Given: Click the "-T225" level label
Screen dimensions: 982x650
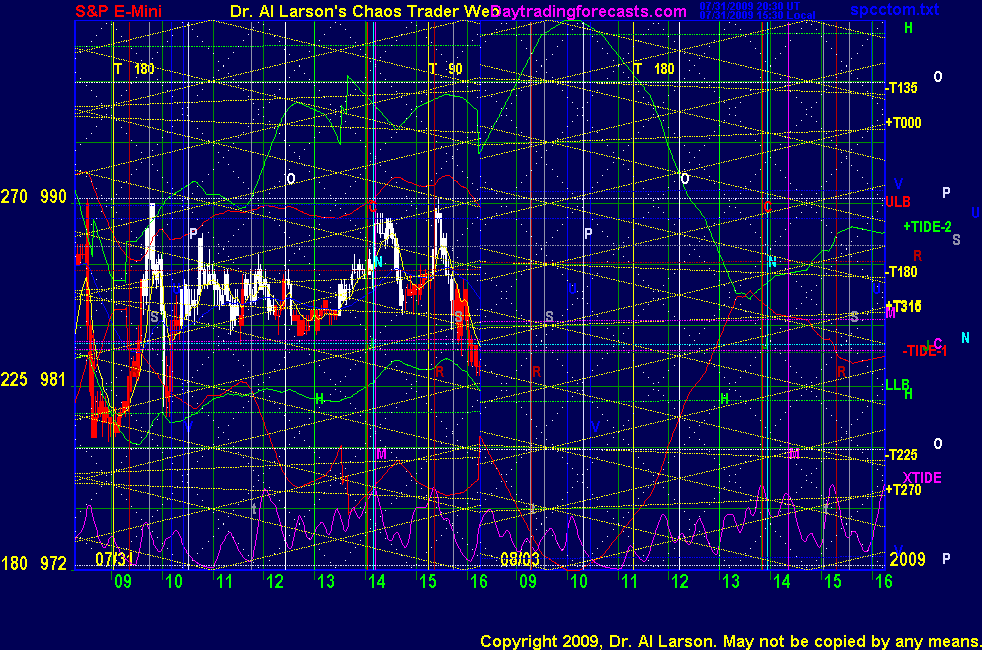Looking at the screenshot, I should point(902,455).
